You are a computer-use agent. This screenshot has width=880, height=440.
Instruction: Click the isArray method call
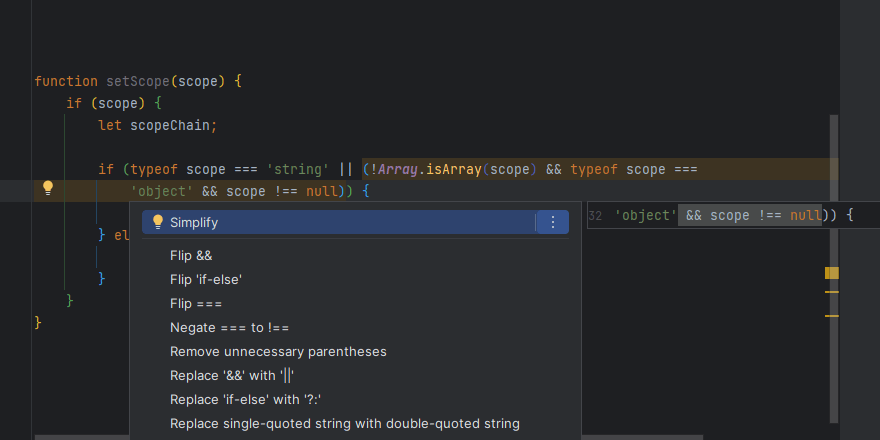click(x=453, y=169)
